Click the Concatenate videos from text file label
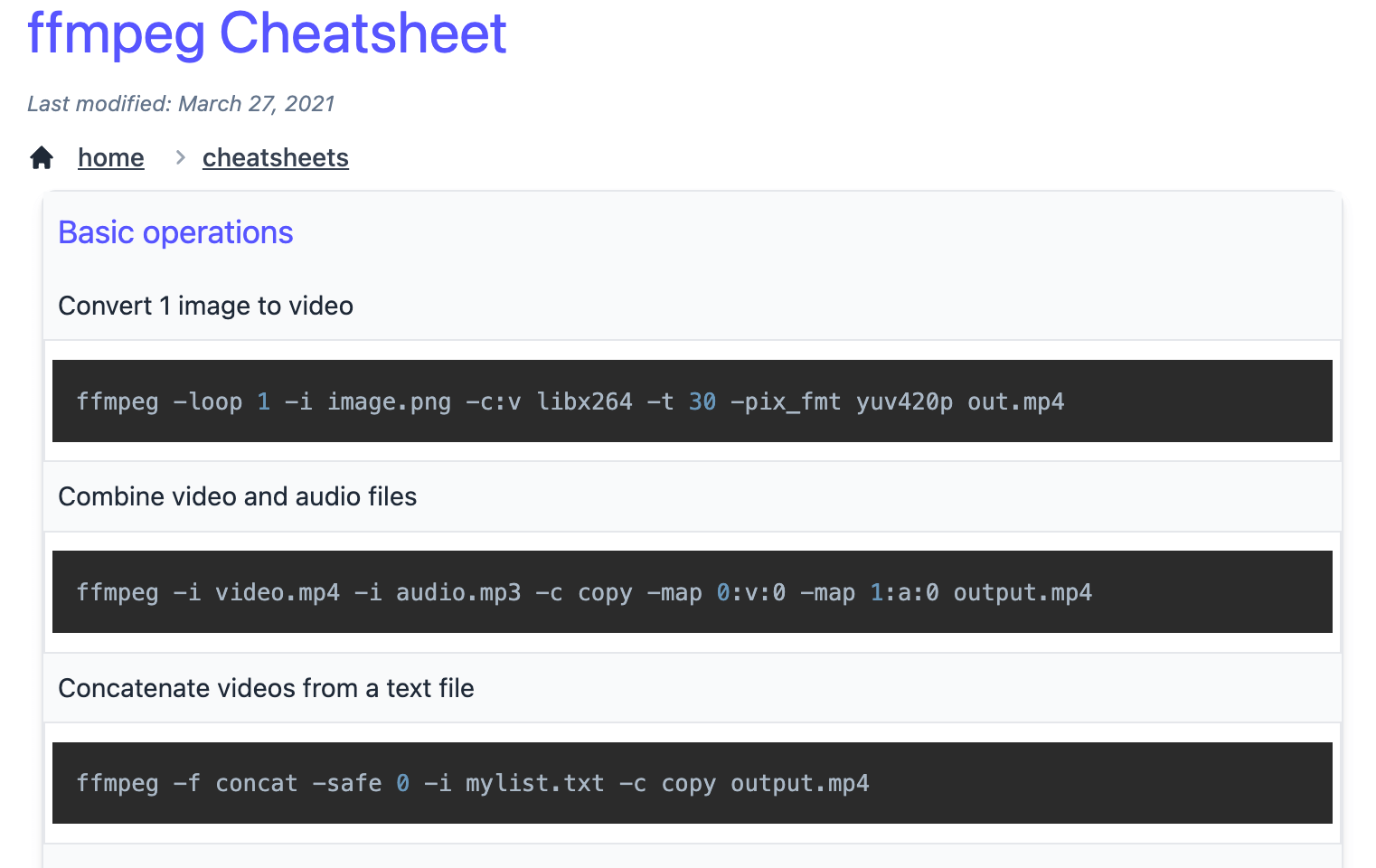The image size is (1376, 868). point(266,688)
